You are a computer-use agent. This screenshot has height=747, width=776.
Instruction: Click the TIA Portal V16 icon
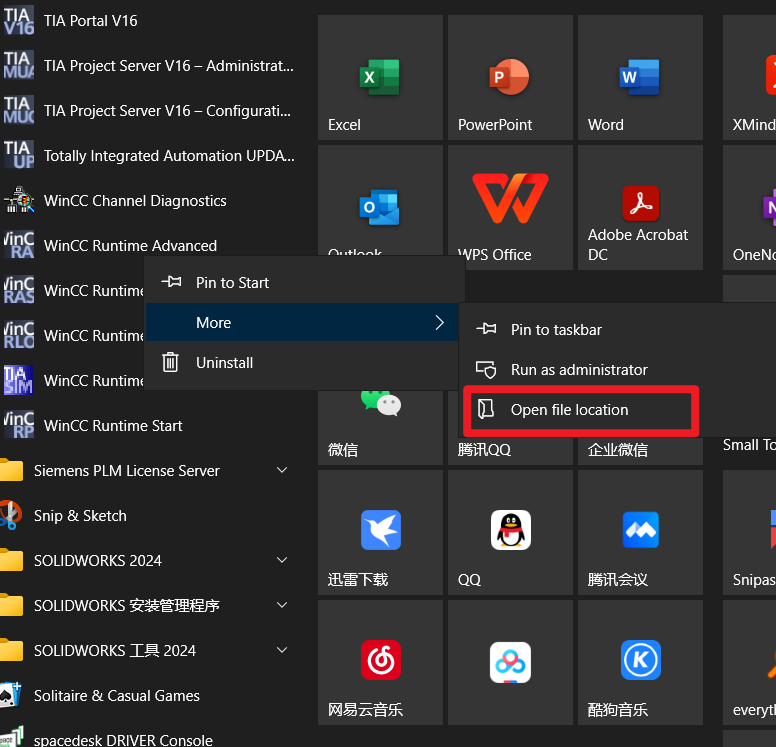[x=19, y=20]
